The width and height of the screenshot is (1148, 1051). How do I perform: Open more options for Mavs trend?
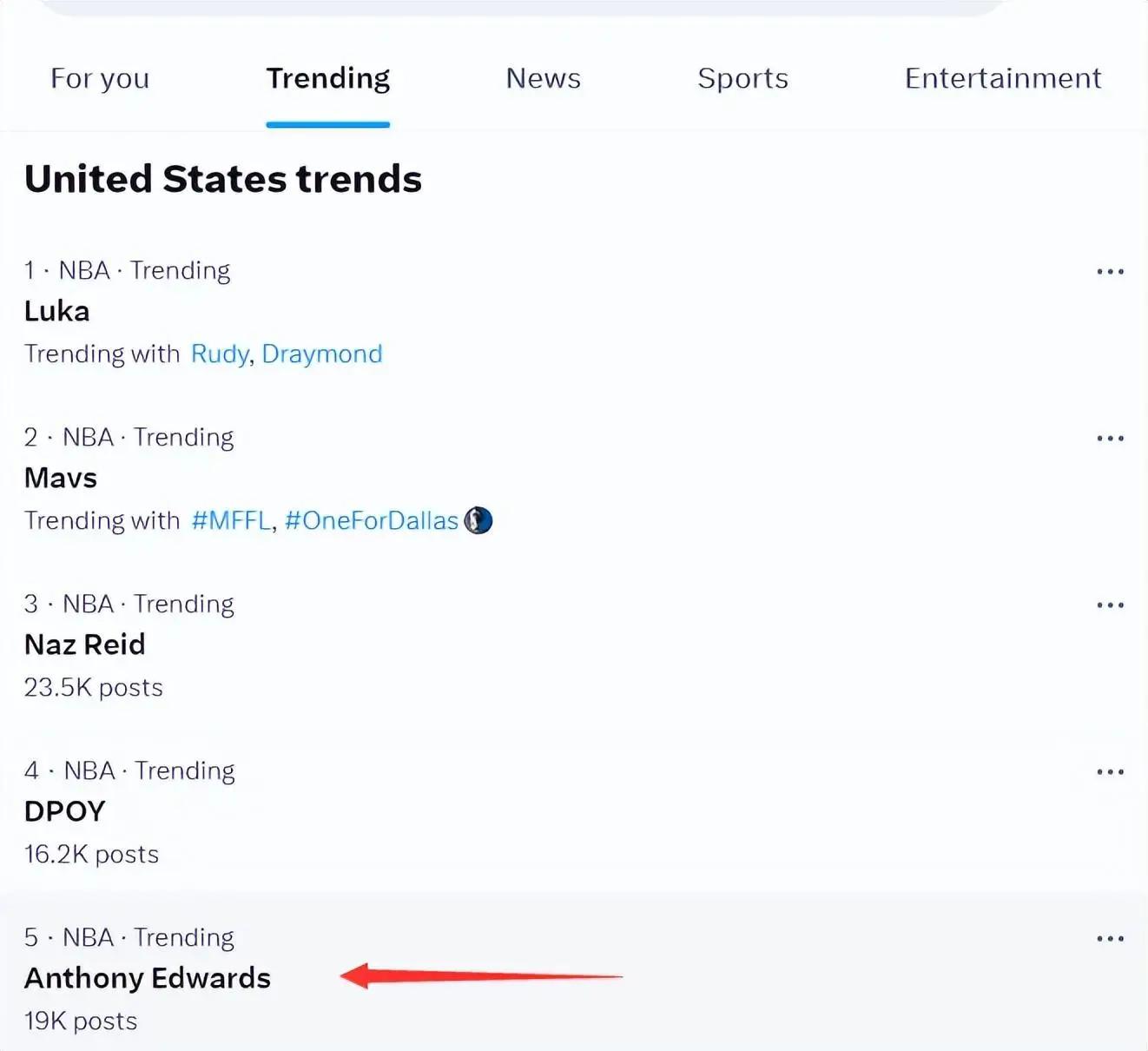pyautogui.click(x=1110, y=439)
